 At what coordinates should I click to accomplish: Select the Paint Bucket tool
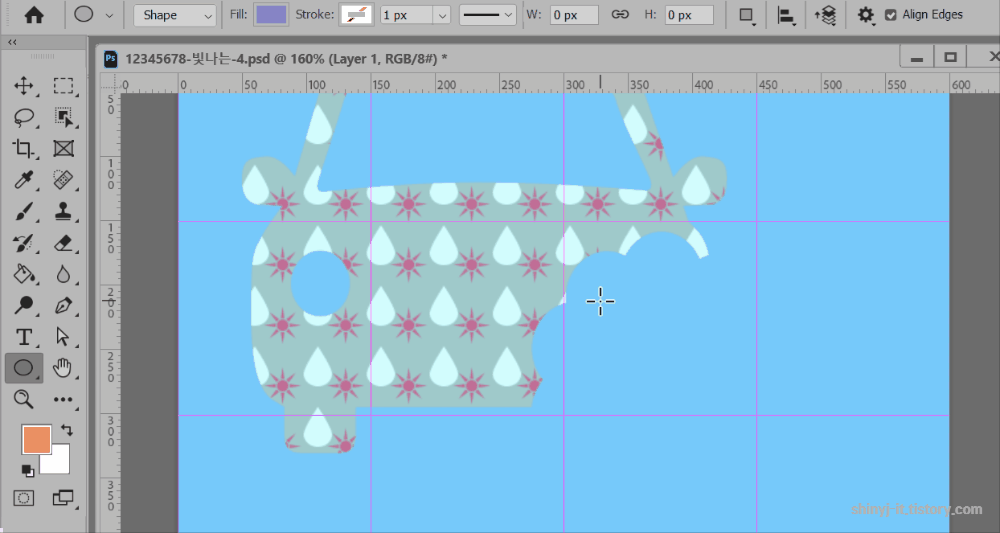24,274
